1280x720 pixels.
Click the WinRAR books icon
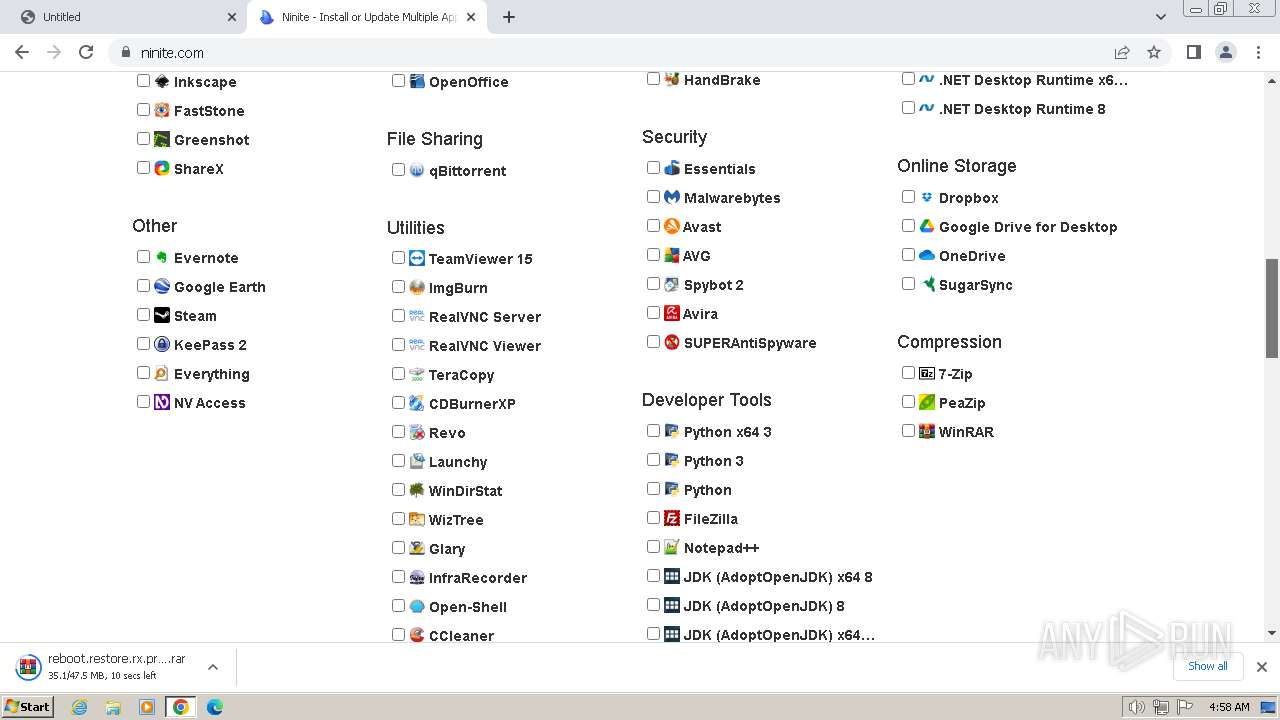927,431
